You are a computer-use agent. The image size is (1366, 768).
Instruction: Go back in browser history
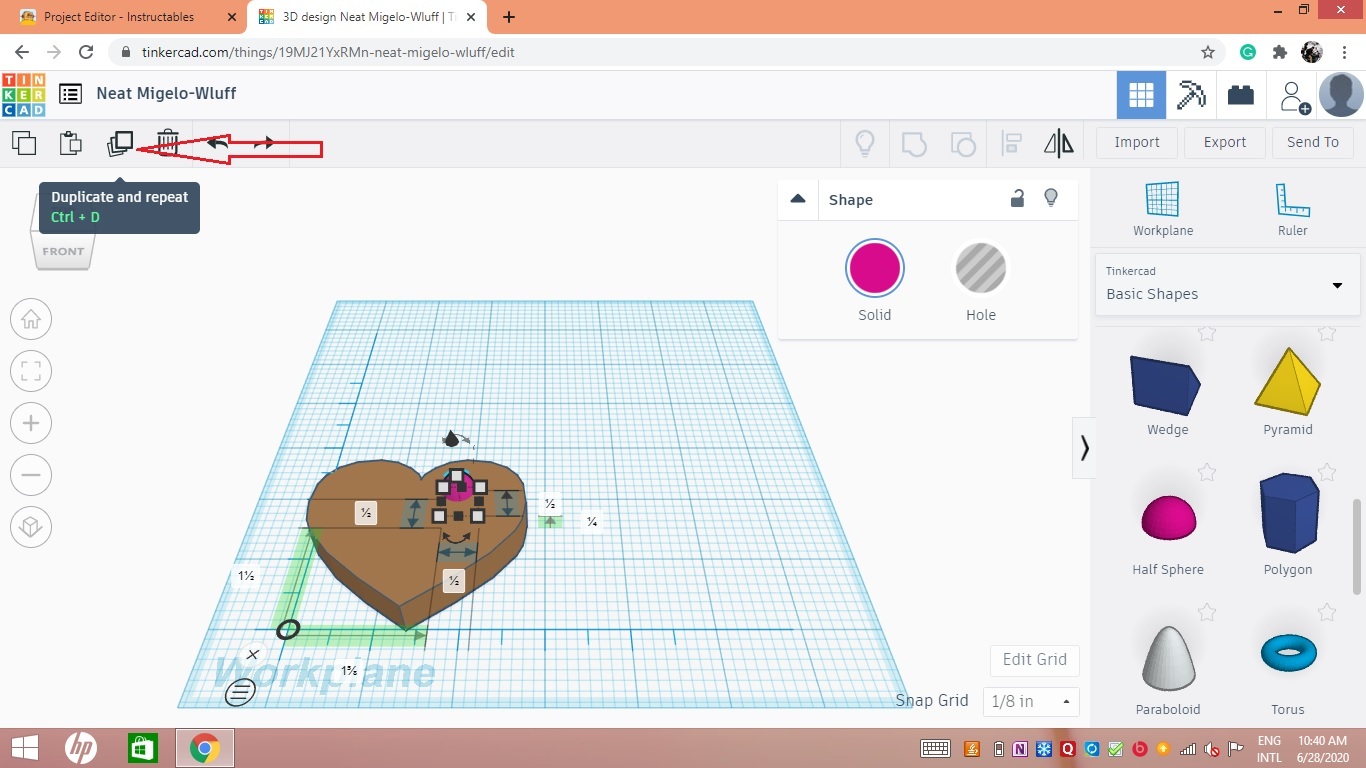tap(22, 52)
